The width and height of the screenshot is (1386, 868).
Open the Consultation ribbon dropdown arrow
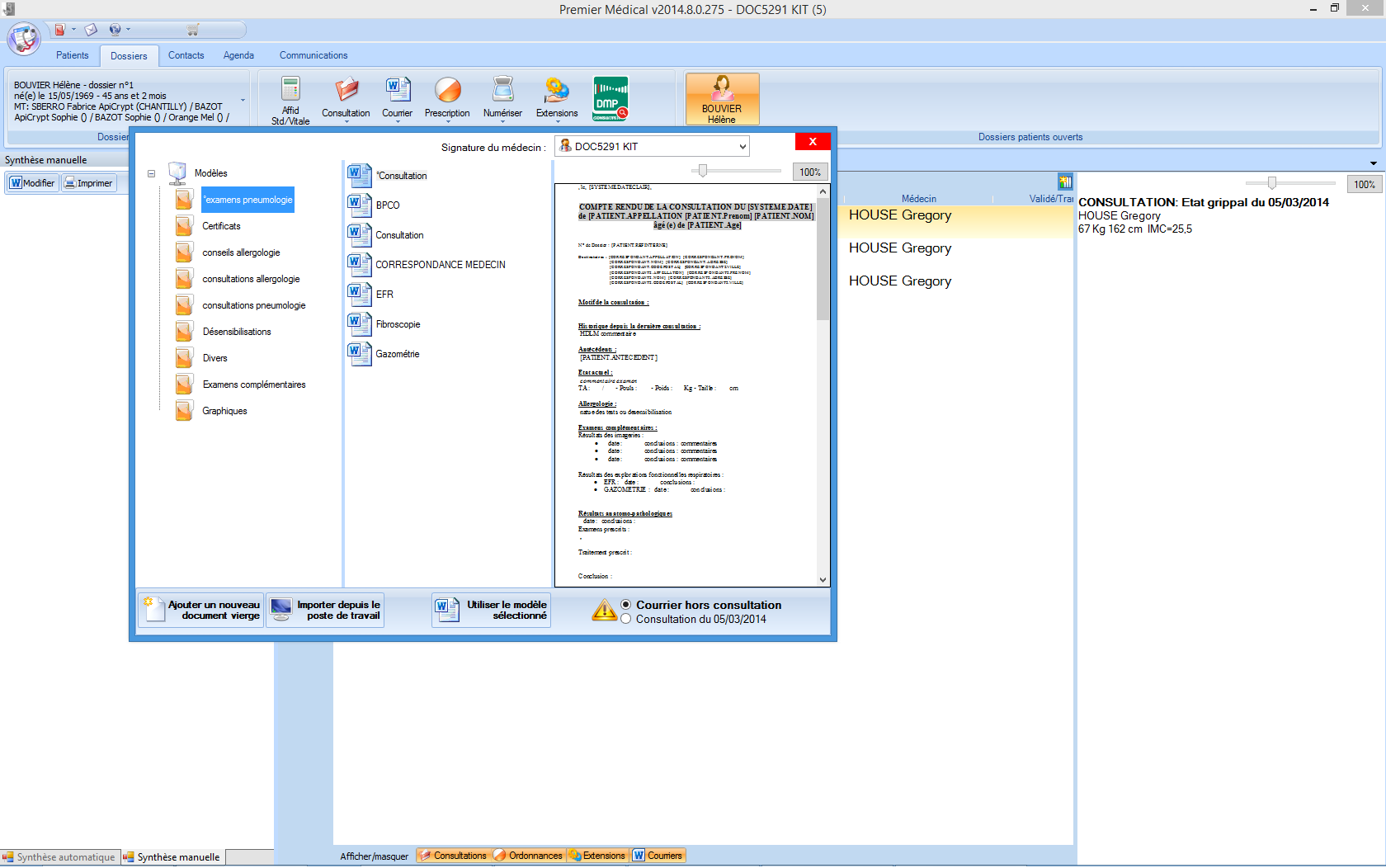(346, 122)
